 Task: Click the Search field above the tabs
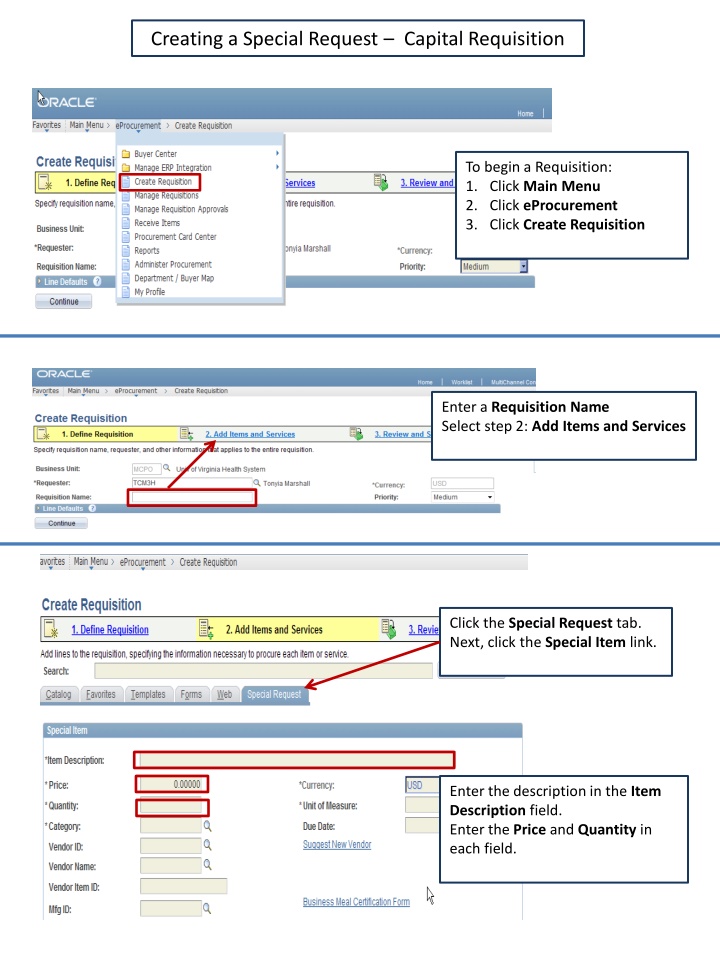pyautogui.click(x=263, y=670)
